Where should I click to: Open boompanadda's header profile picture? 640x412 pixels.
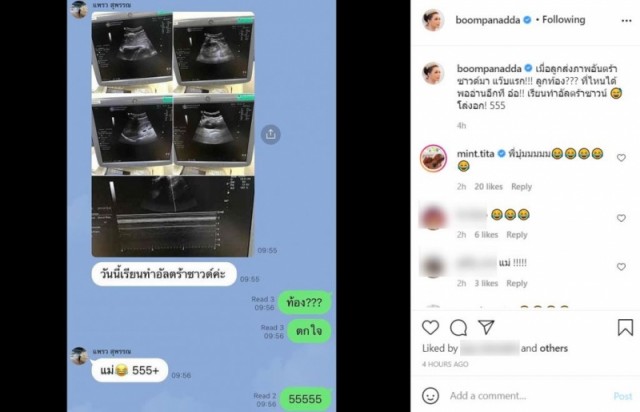[433, 20]
